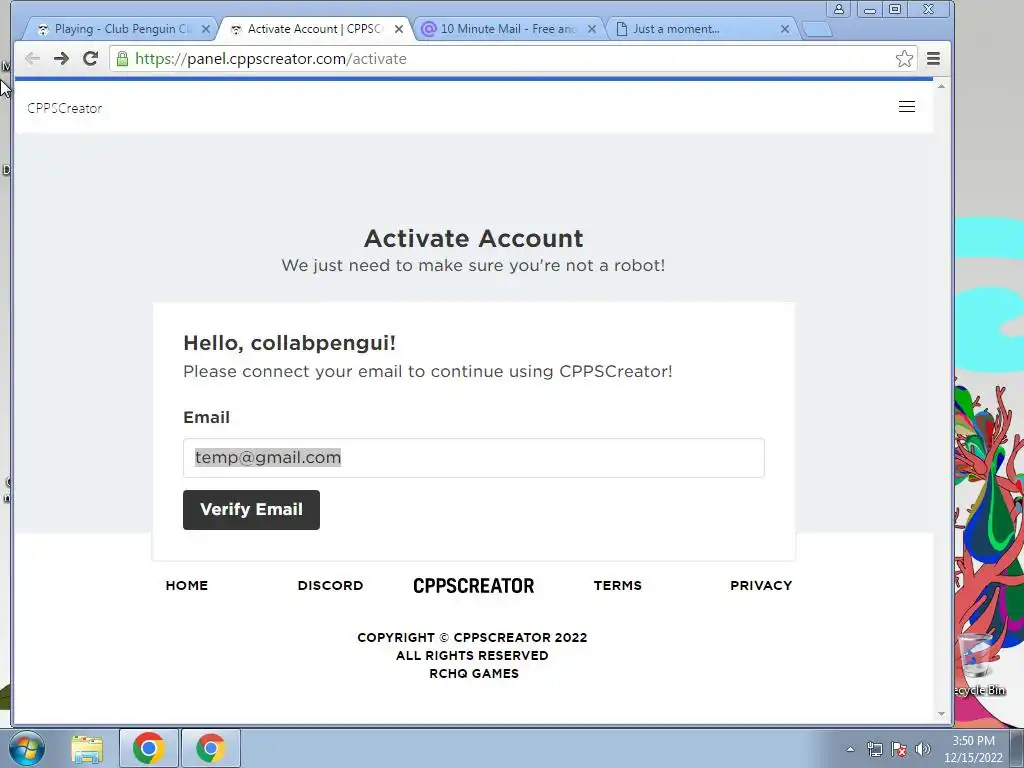
Task: Click the "Activate Account" page title
Action: [473, 238]
